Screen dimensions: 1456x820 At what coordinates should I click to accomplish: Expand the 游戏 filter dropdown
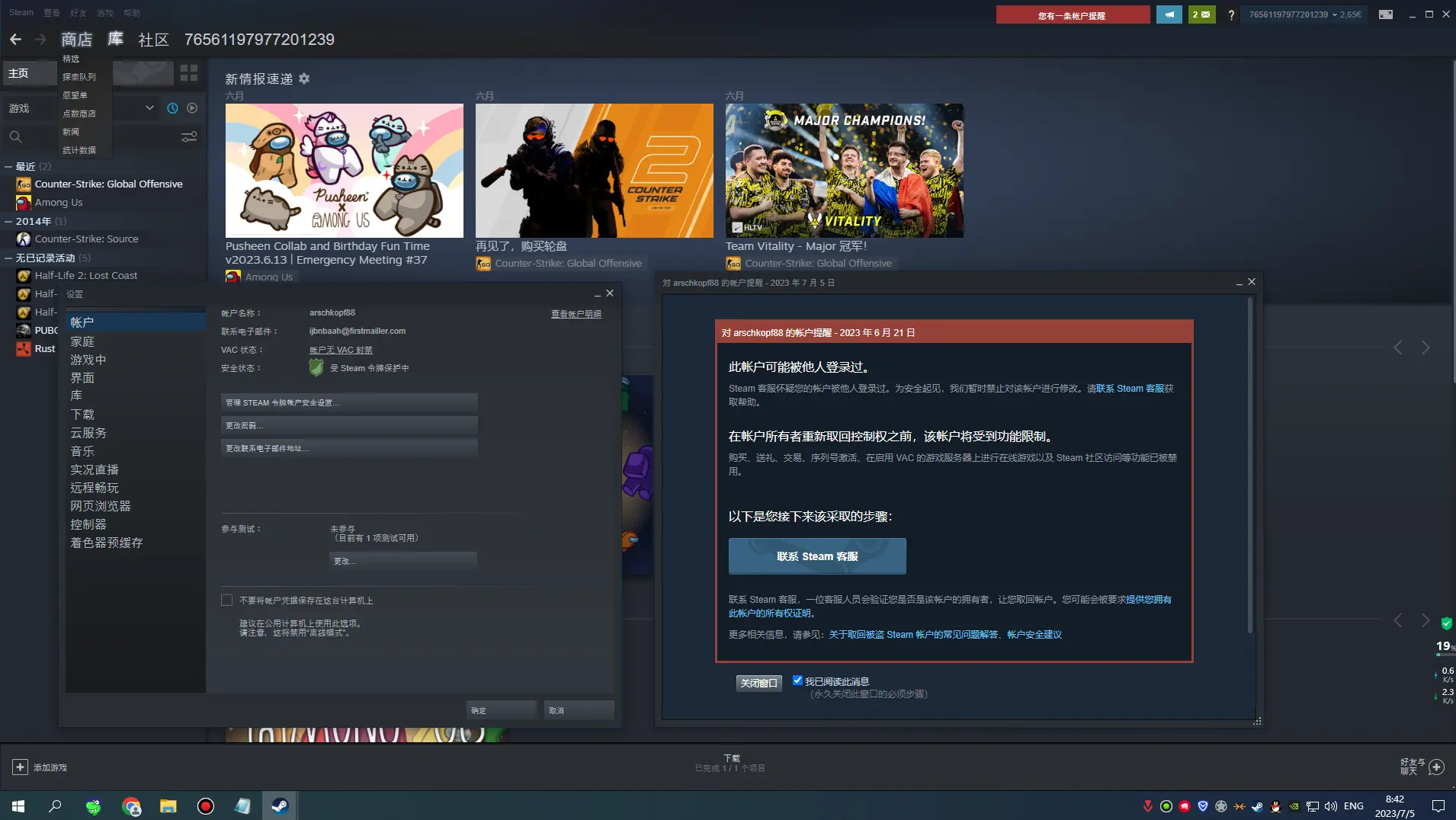(x=150, y=108)
